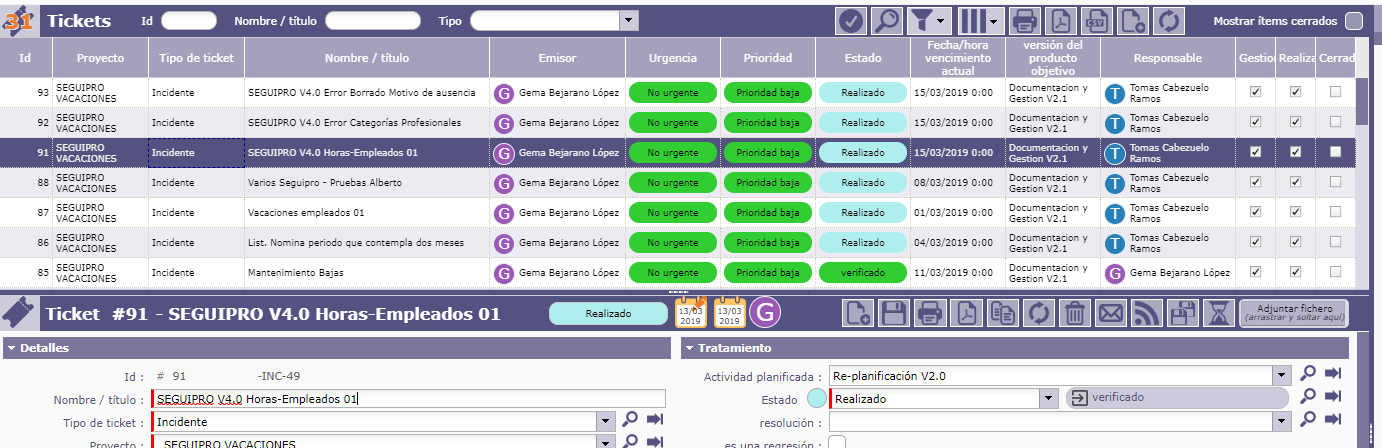Click the Adjuntar fichero button
1382x448 pixels.
[x=1293, y=313]
